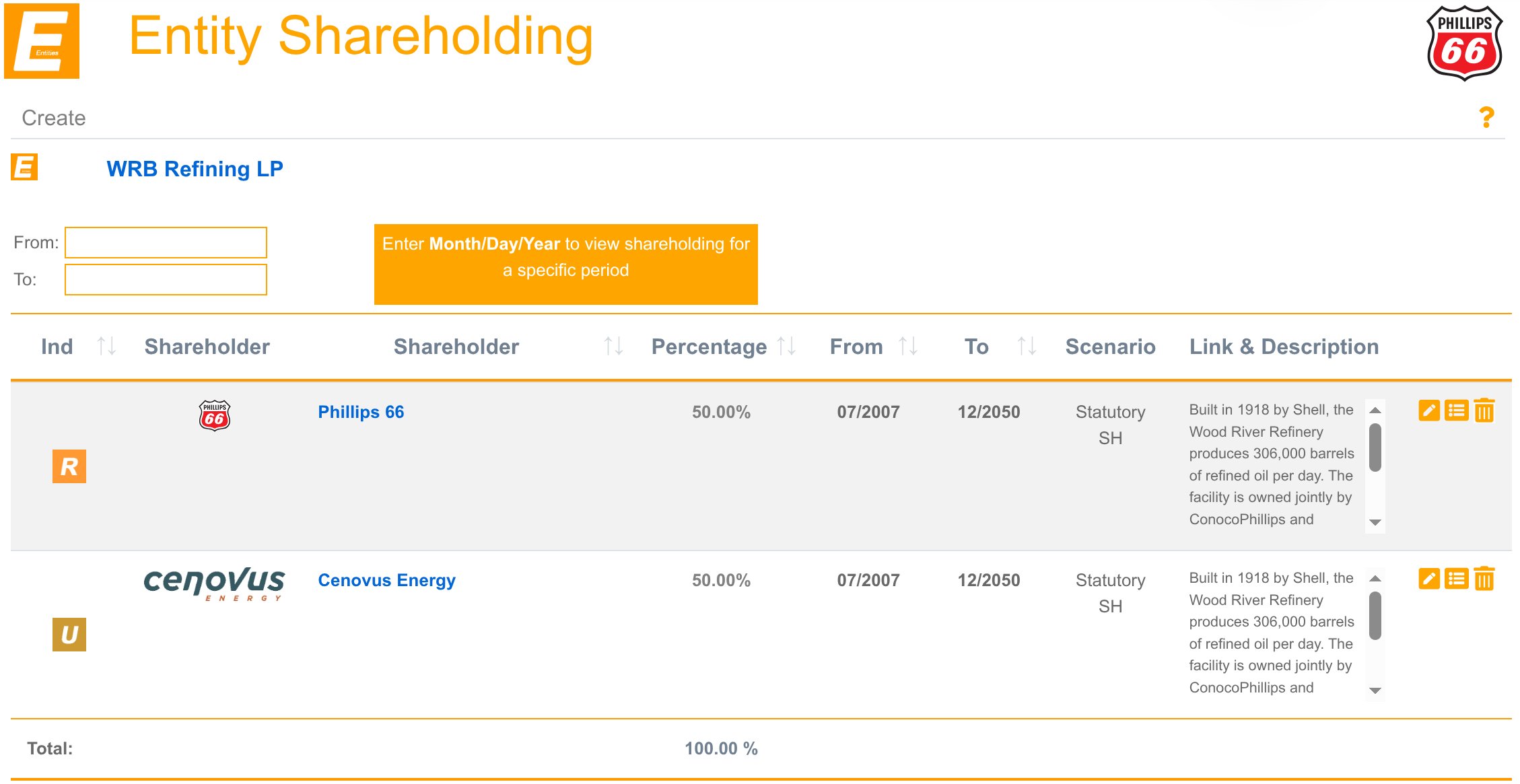Click scrollbar thumb in Phillips 66 description
This screenshot has height=784, width=1520.
(x=1375, y=448)
